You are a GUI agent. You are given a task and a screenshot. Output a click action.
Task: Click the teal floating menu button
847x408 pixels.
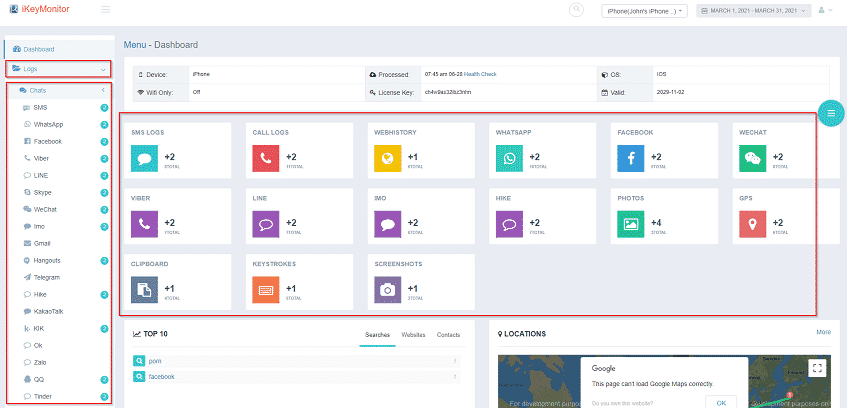tap(831, 113)
